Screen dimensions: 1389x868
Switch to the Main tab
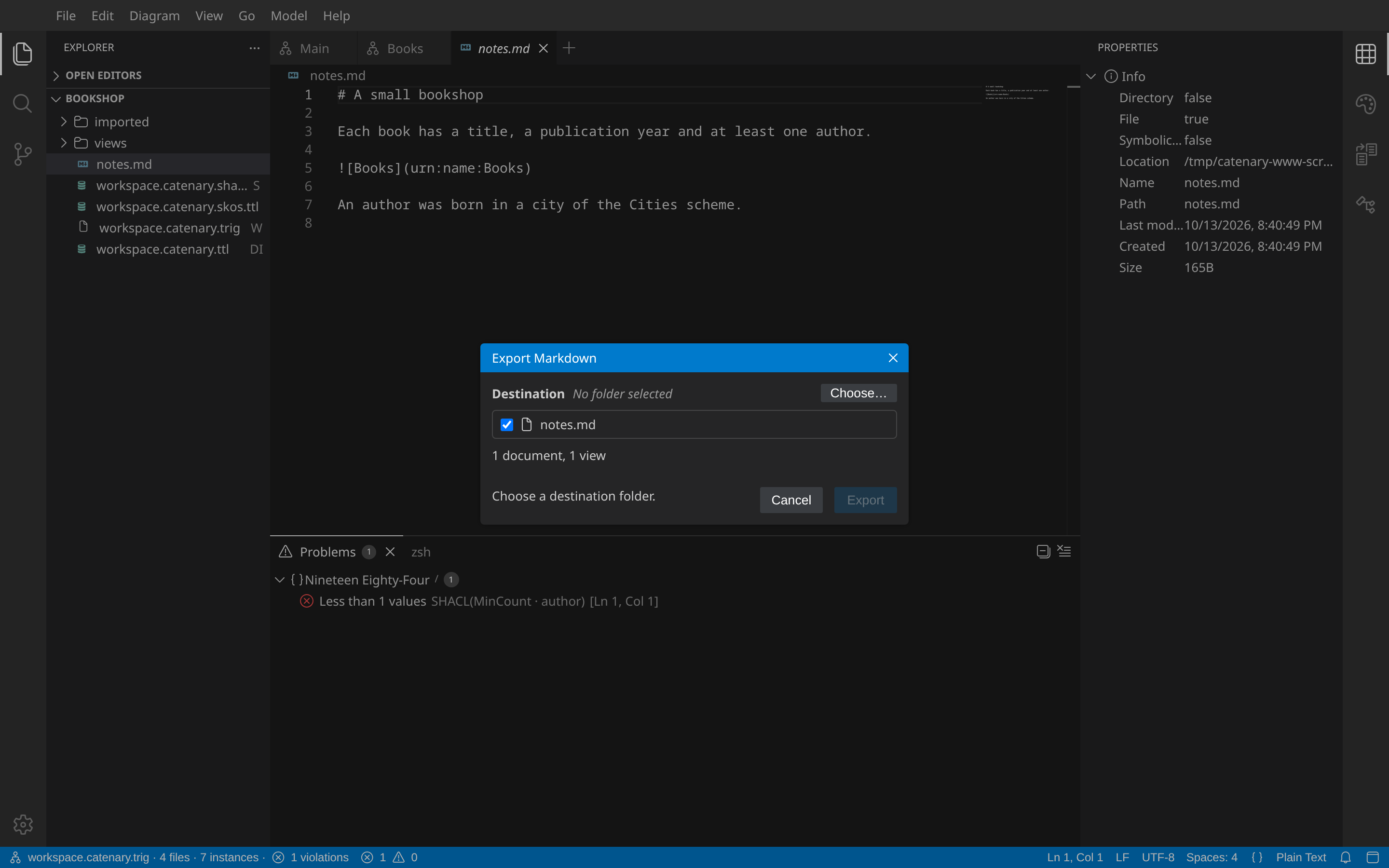(x=313, y=49)
